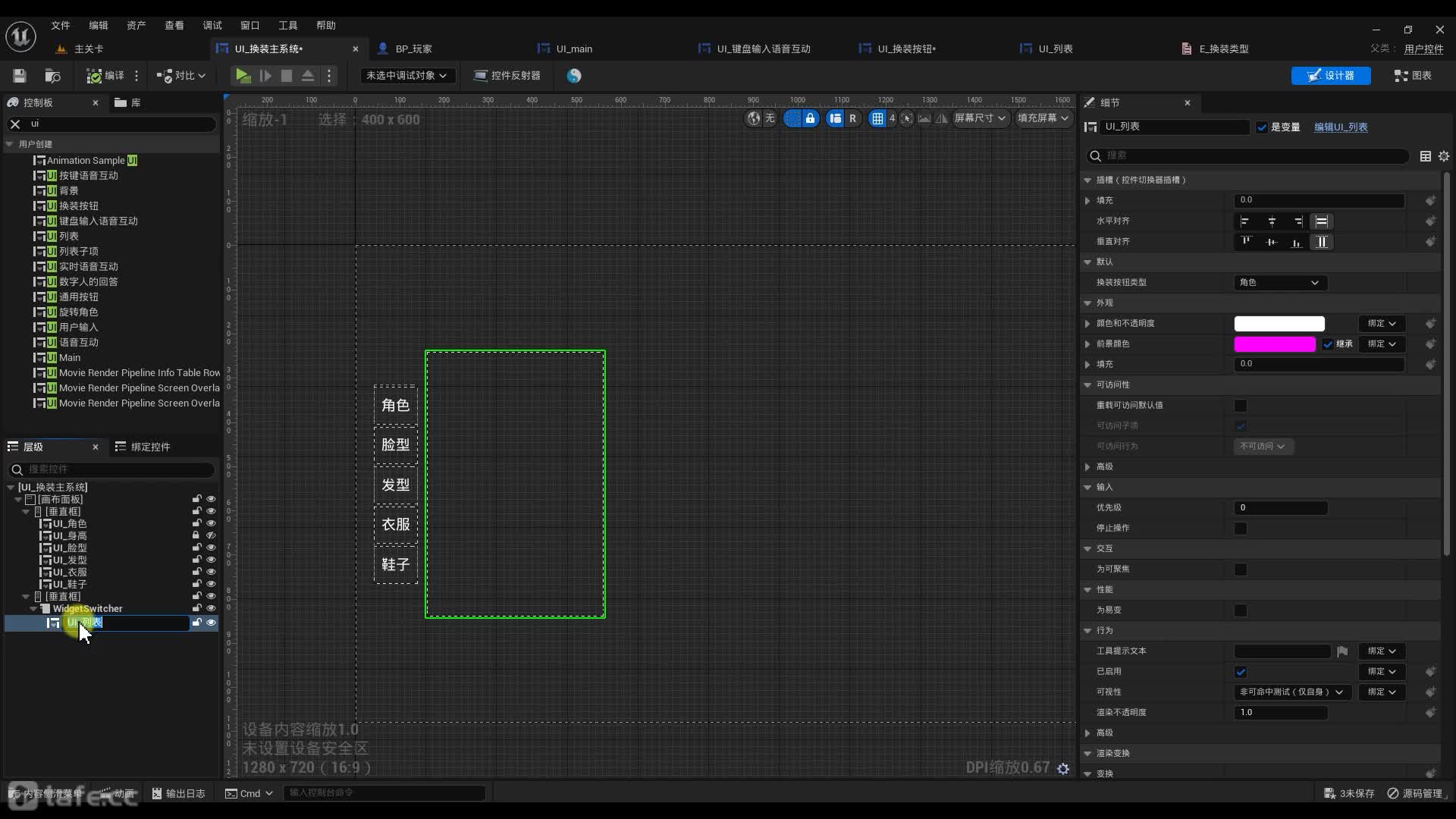Open the Diff (对比) dropdown
1456x819 pixels.
[181, 76]
